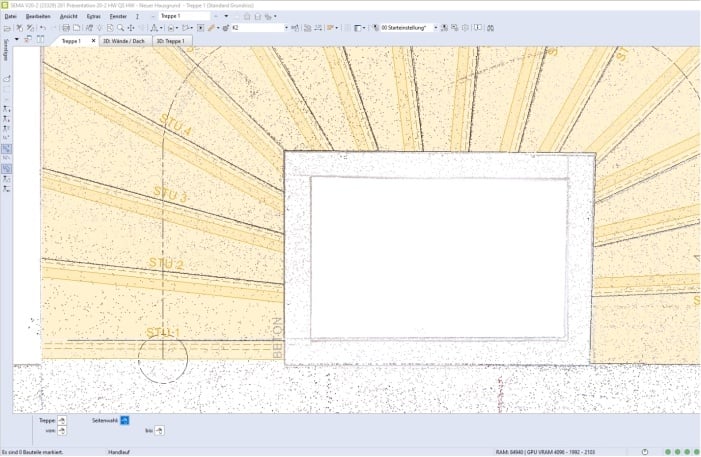This screenshot has width=701, height=457.
Task: Open the Fenster menu
Action: click(x=118, y=16)
